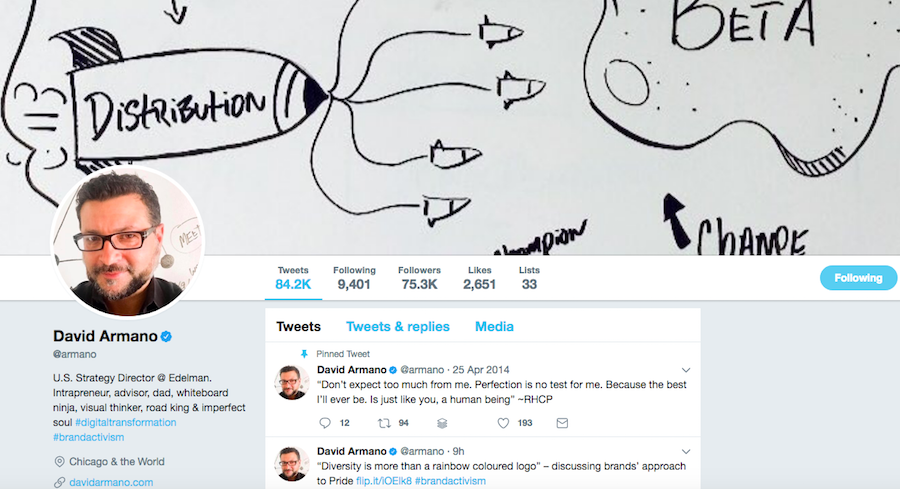Open the Media tab
This screenshot has width=900, height=489.
point(494,327)
